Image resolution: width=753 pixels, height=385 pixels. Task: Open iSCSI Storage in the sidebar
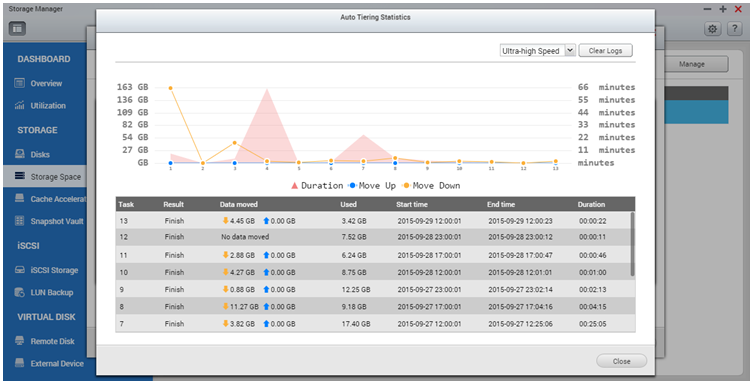click(54, 270)
